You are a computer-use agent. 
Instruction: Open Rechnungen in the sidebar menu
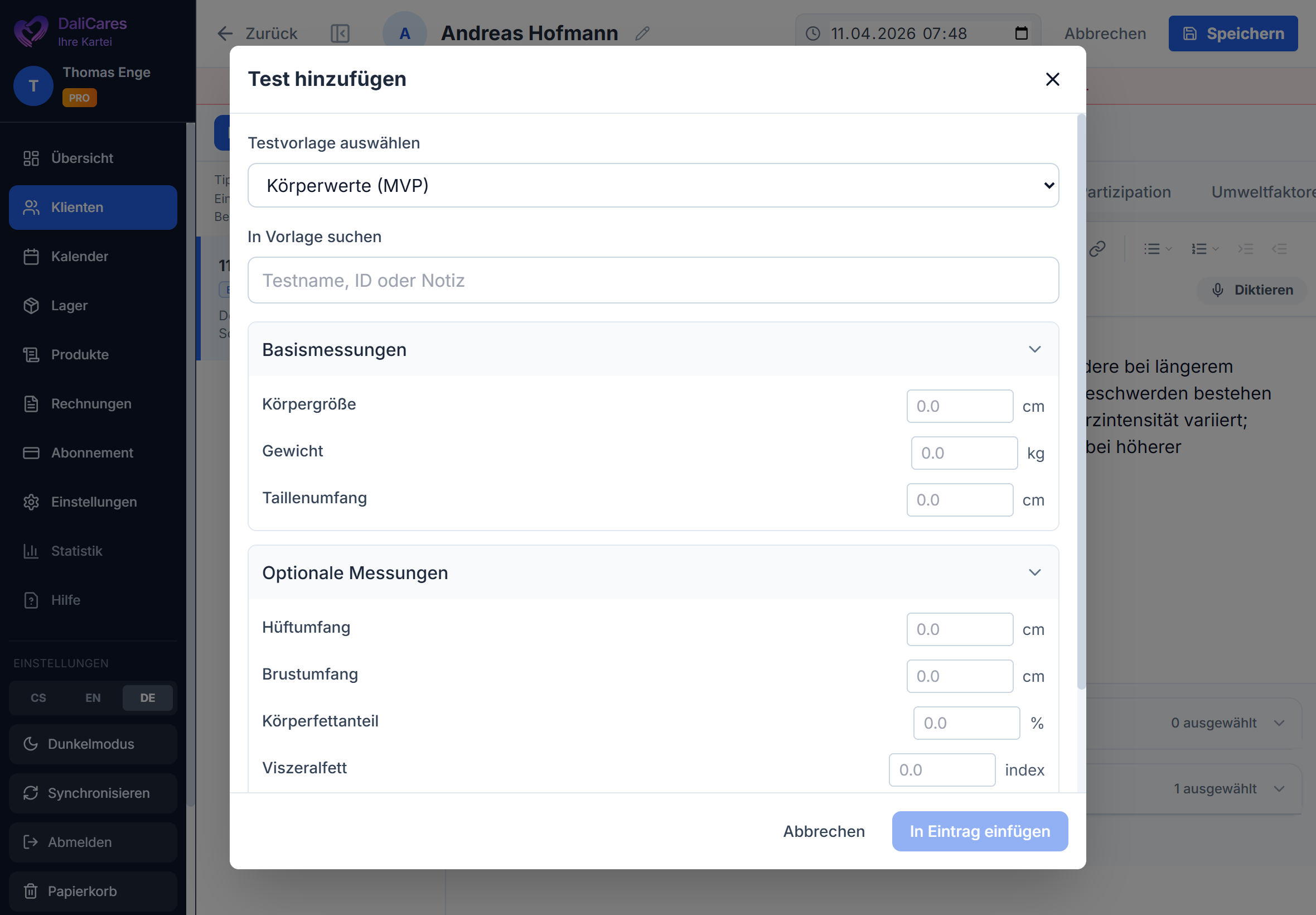click(x=91, y=403)
